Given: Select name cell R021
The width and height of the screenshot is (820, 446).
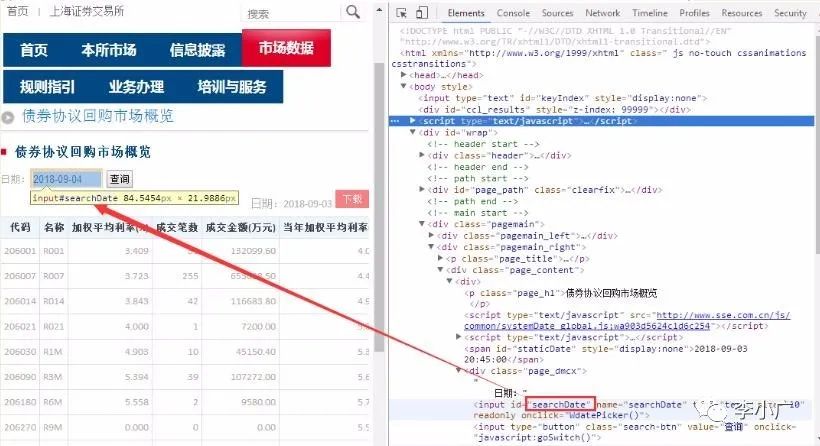Looking at the screenshot, I should point(53,326).
